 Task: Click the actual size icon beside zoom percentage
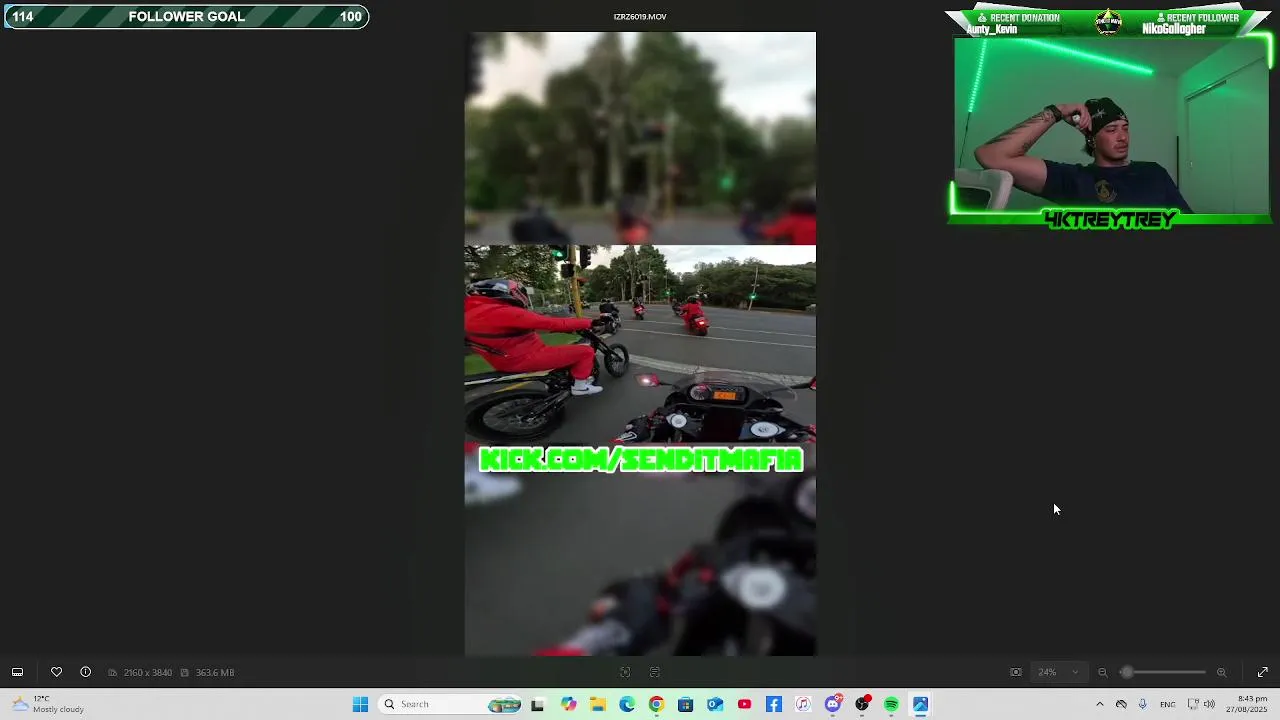point(1016,672)
